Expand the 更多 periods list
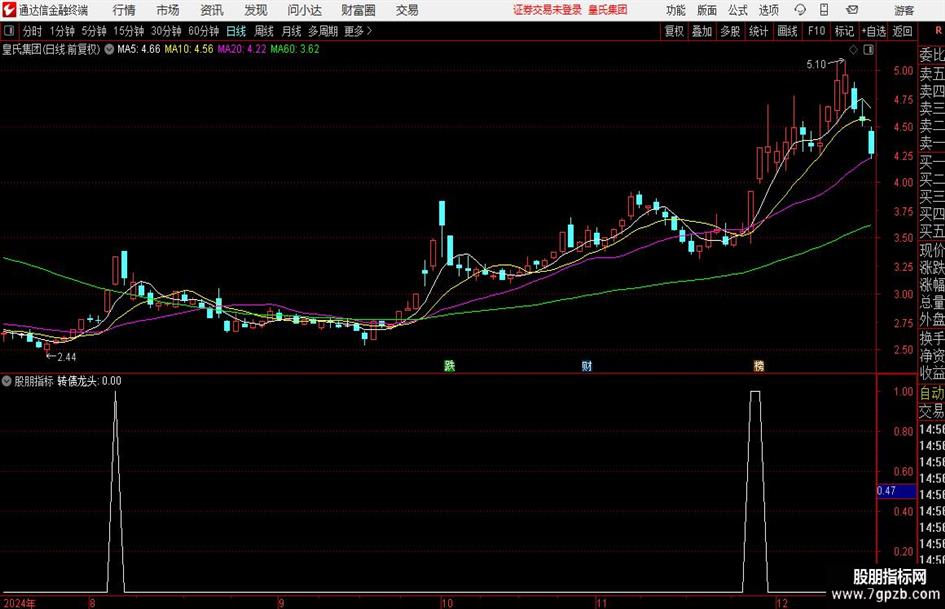The height and width of the screenshot is (609, 945). tap(358, 31)
